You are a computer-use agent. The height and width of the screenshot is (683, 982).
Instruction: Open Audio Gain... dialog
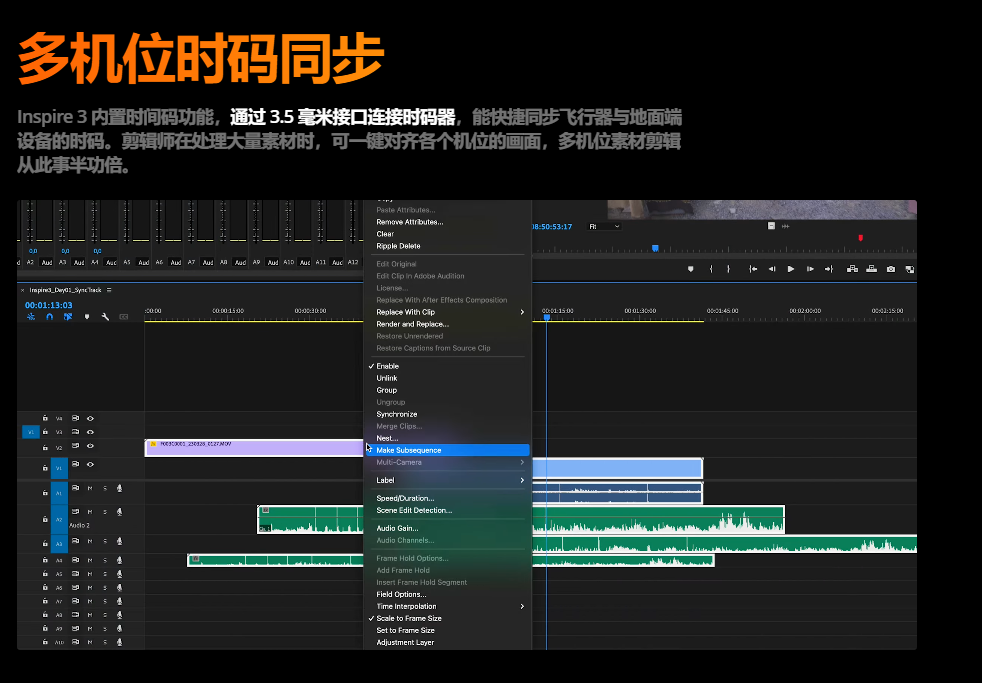tap(447, 528)
